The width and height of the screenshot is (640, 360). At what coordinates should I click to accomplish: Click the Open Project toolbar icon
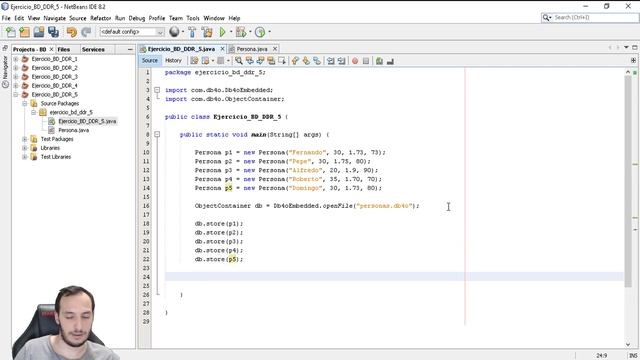coord(39,32)
